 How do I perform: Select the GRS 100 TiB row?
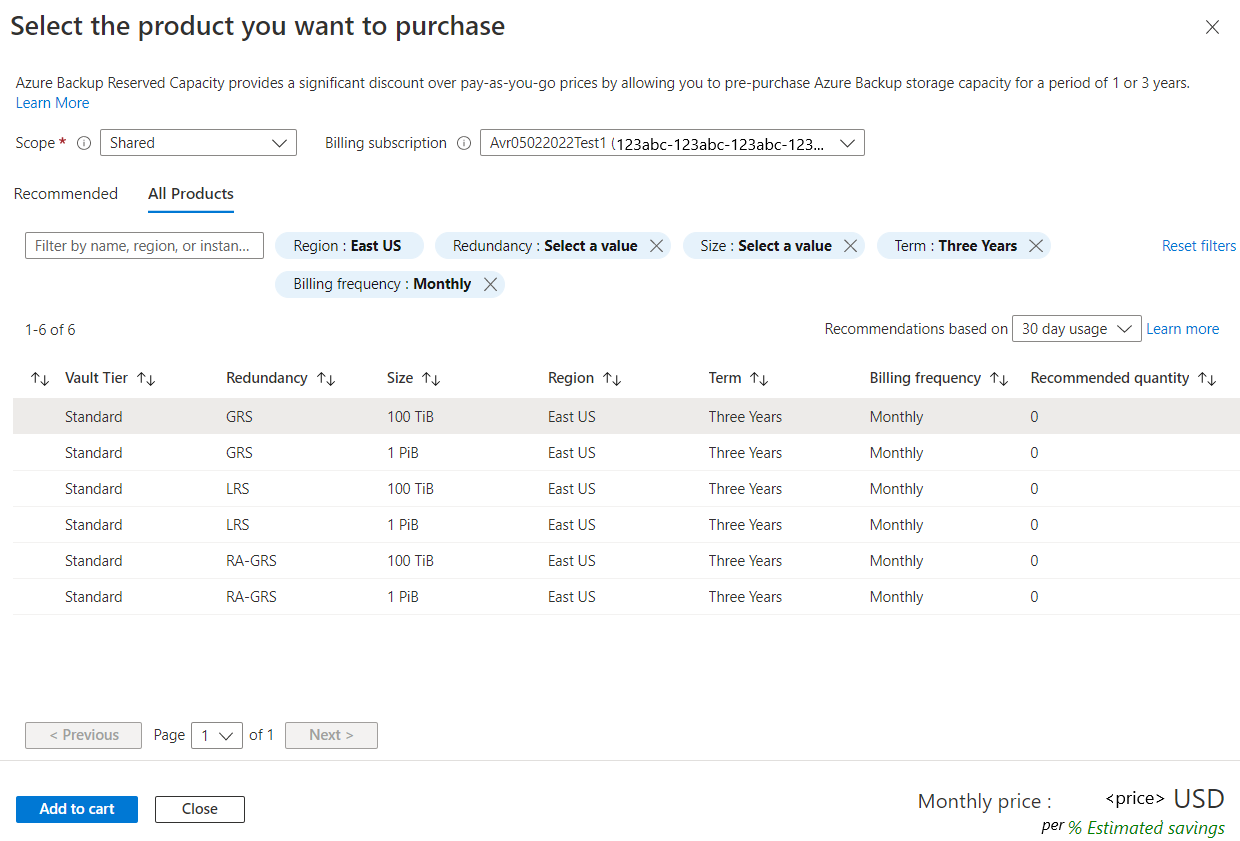[x=626, y=417]
